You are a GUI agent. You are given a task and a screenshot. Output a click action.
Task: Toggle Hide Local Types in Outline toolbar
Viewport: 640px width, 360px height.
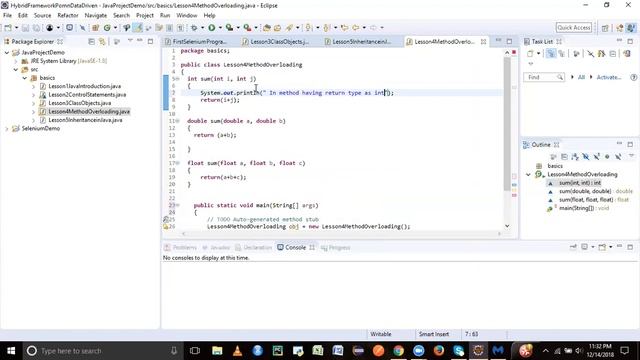click(x=618, y=157)
